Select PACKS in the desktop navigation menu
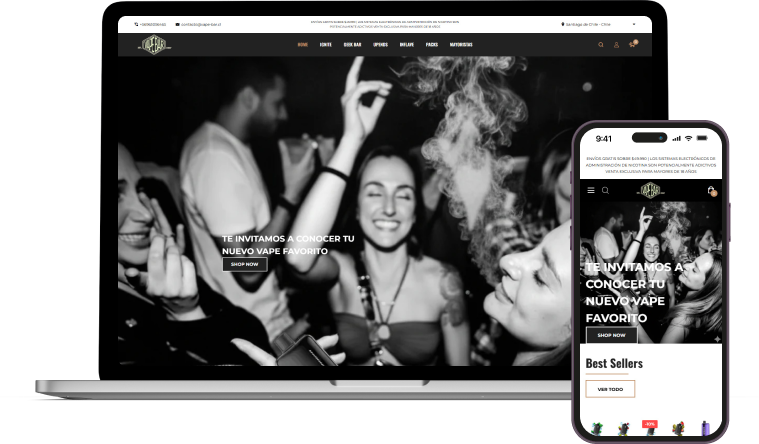 pyautogui.click(x=432, y=45)
